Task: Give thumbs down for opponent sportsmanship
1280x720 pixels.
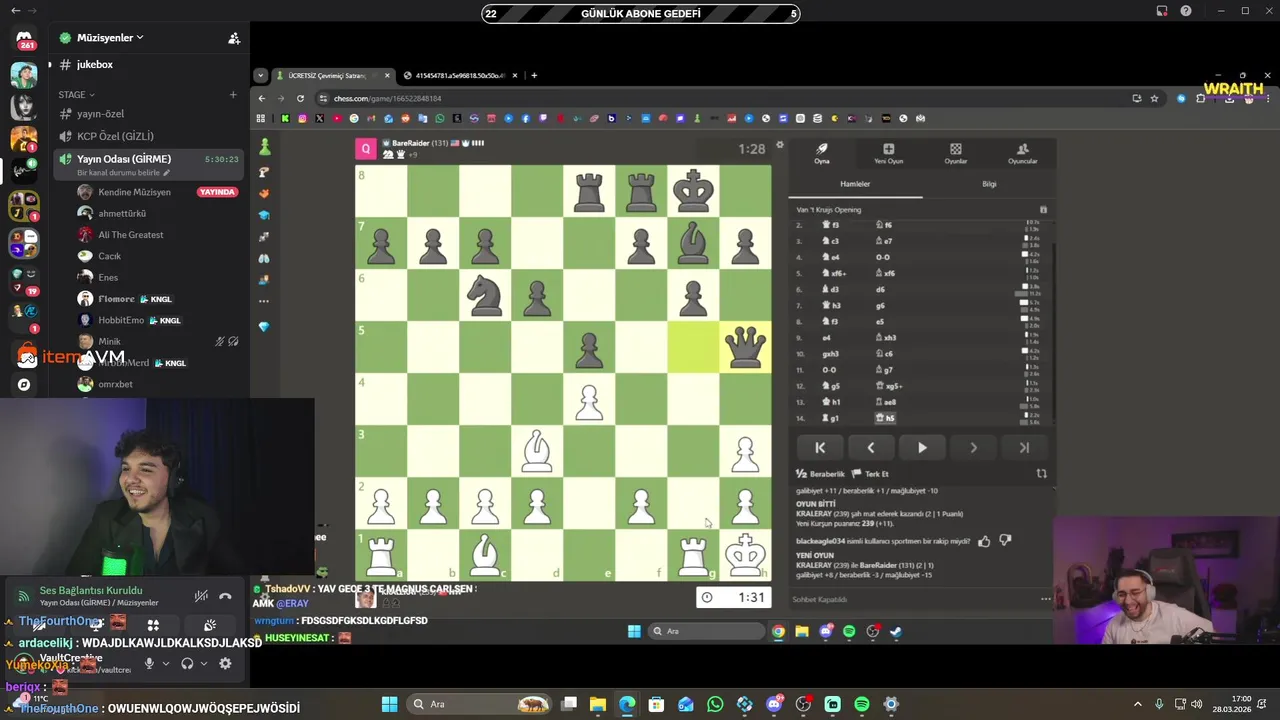Action: point(1005,541)
